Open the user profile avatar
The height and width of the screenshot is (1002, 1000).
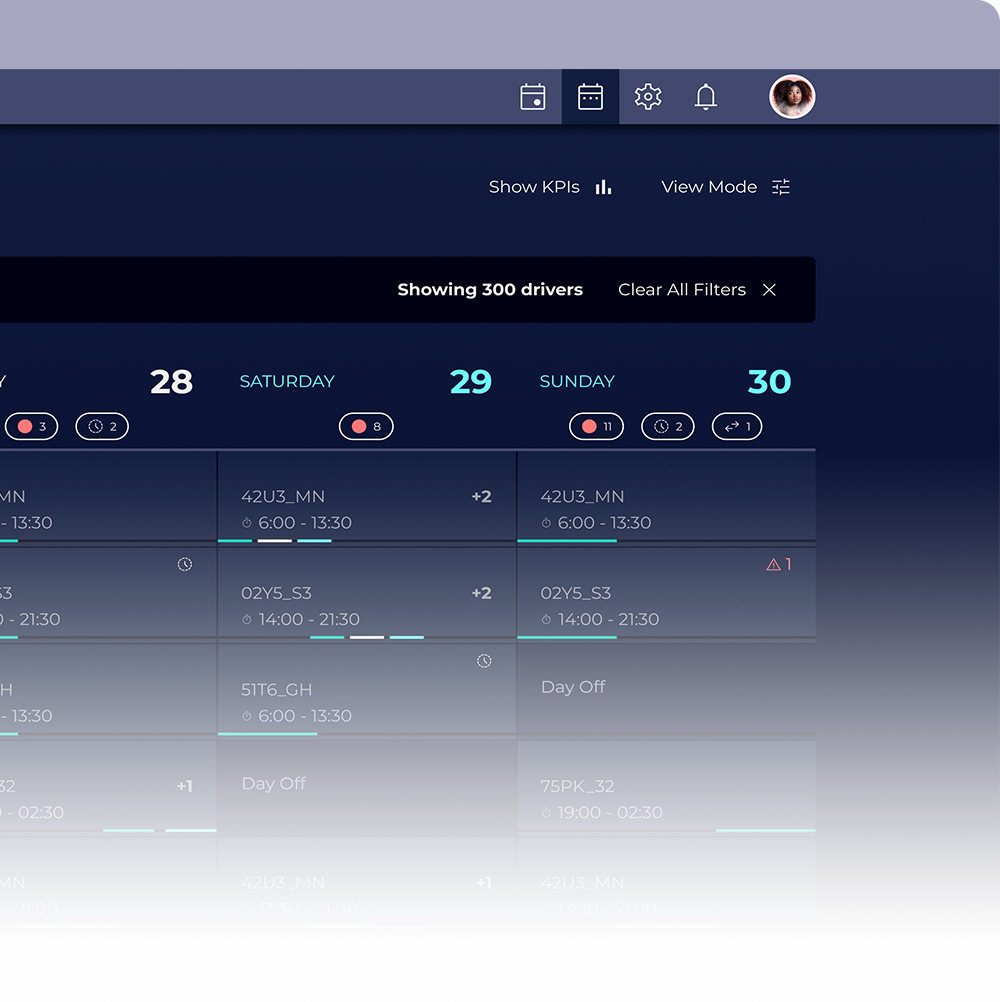(792, 97)
